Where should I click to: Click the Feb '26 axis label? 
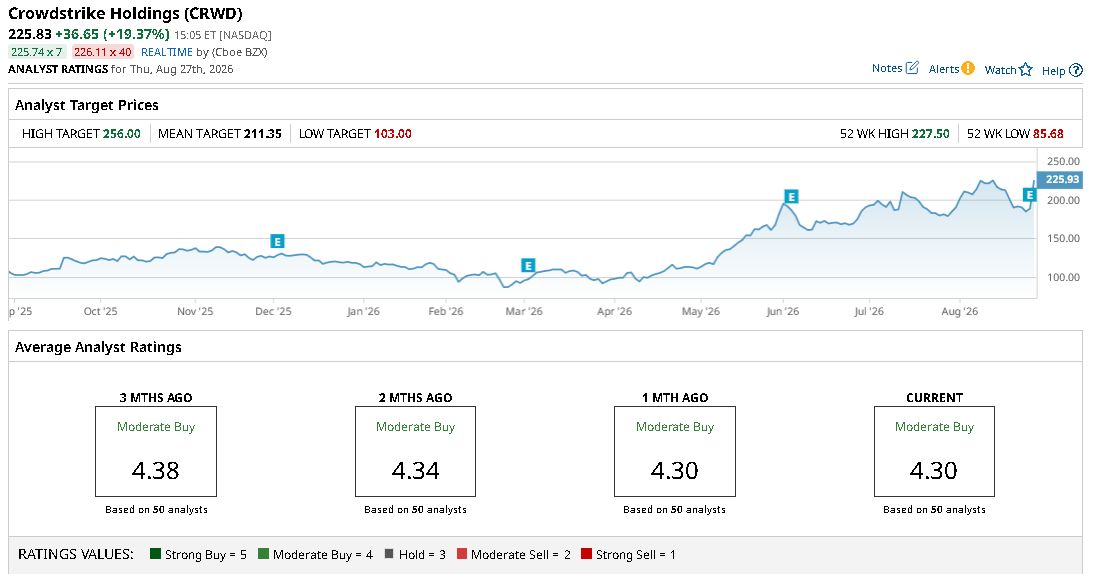446,311
